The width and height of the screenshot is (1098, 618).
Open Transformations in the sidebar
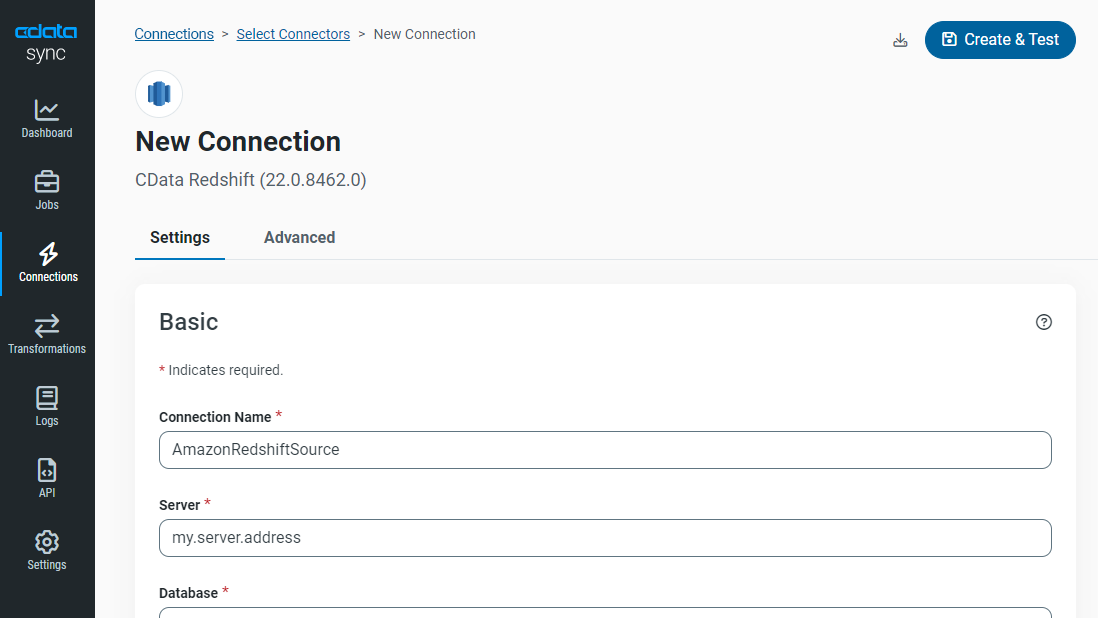[47, 334]
